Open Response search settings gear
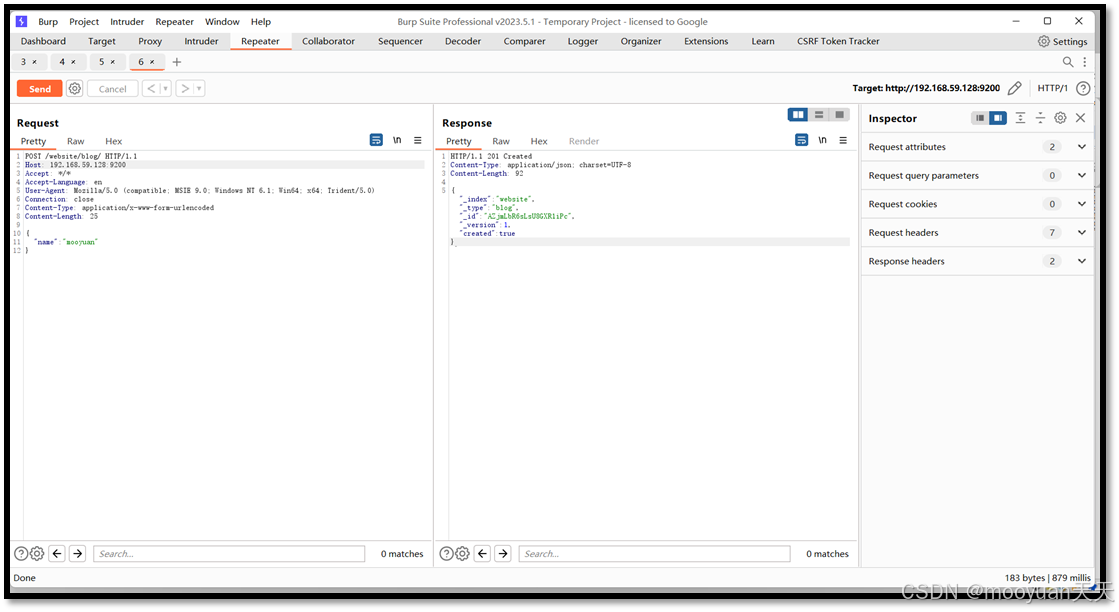The image size is (1119, 612). click(462, 554)
